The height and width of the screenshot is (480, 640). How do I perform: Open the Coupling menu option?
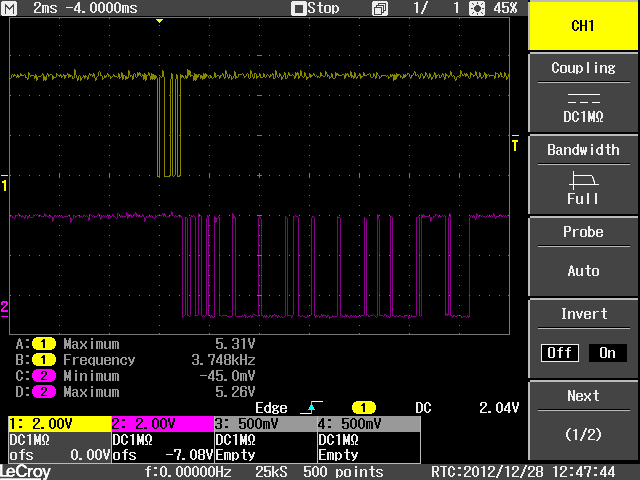point(583,93)
